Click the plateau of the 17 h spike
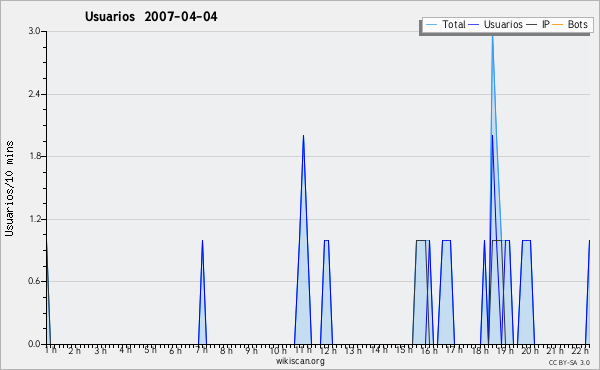The height and width of the screenshot is (370, 600). click(x=446, y=241)
